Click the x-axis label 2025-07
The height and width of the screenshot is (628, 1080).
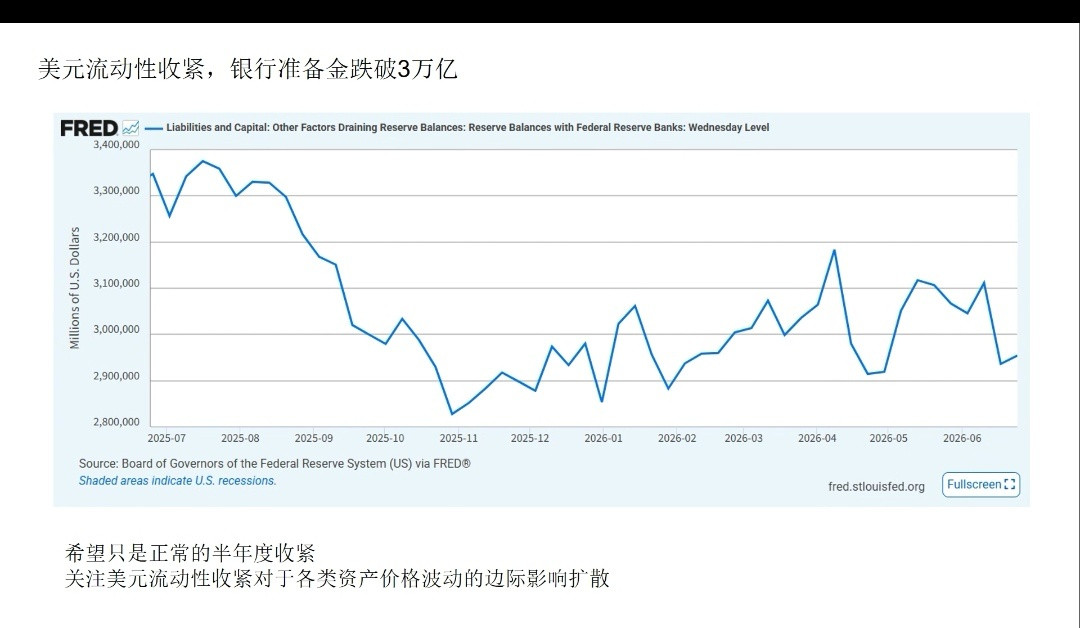point(167,438)
